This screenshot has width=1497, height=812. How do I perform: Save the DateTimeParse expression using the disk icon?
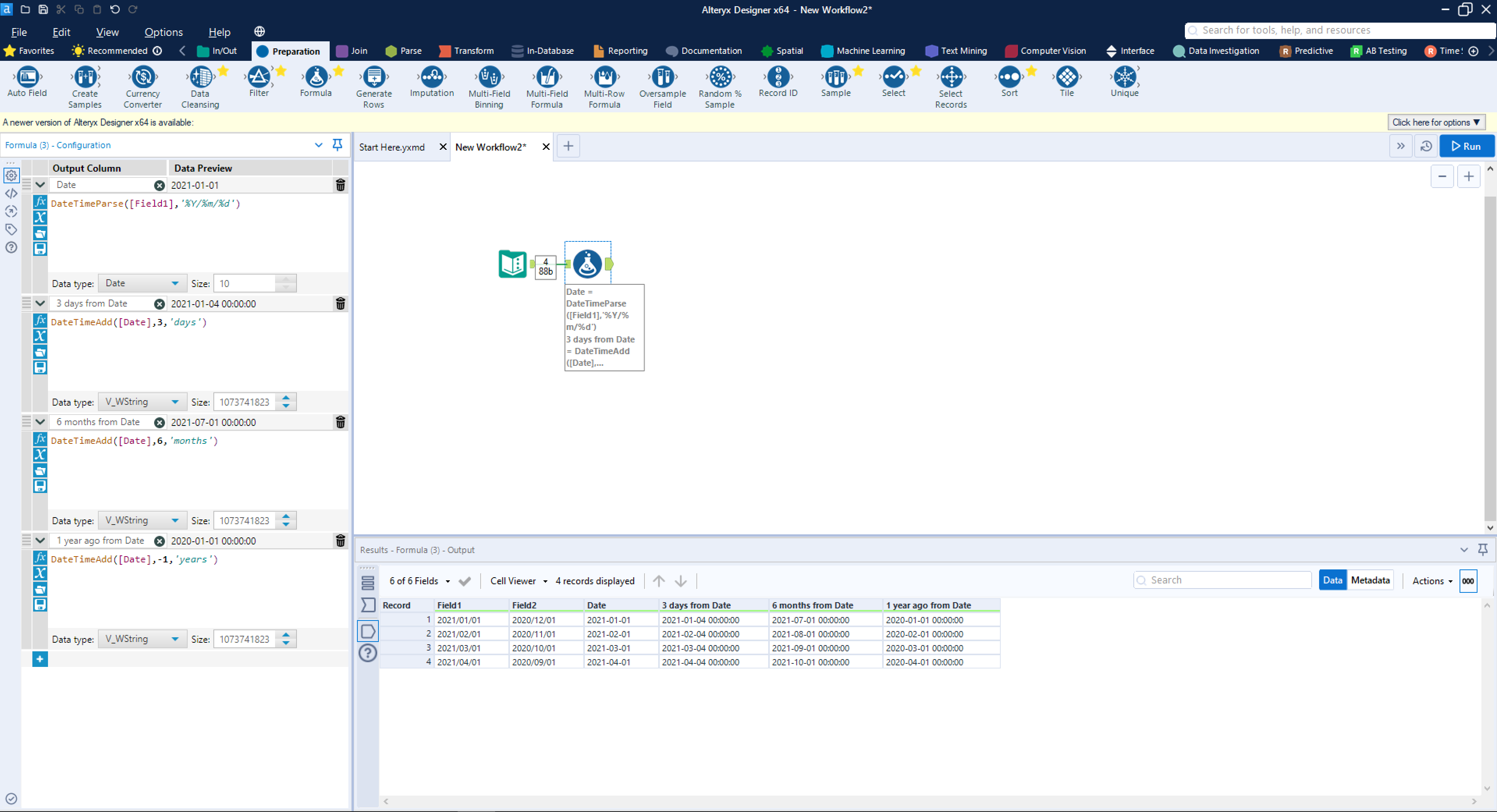[x=40, y=248]
